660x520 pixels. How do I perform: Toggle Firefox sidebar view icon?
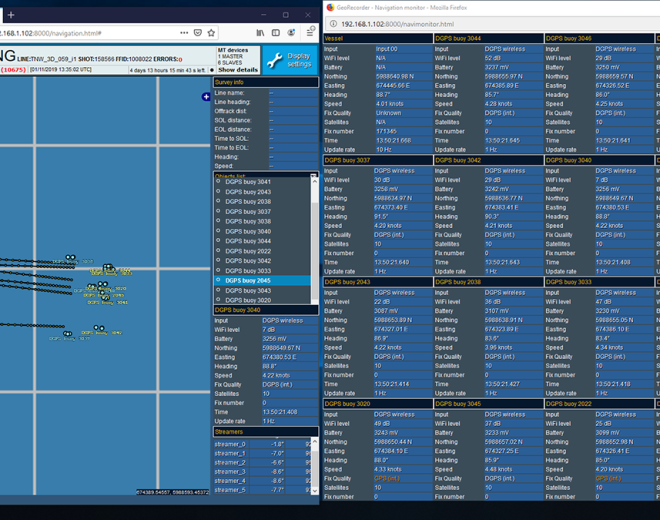click(276, 33)
